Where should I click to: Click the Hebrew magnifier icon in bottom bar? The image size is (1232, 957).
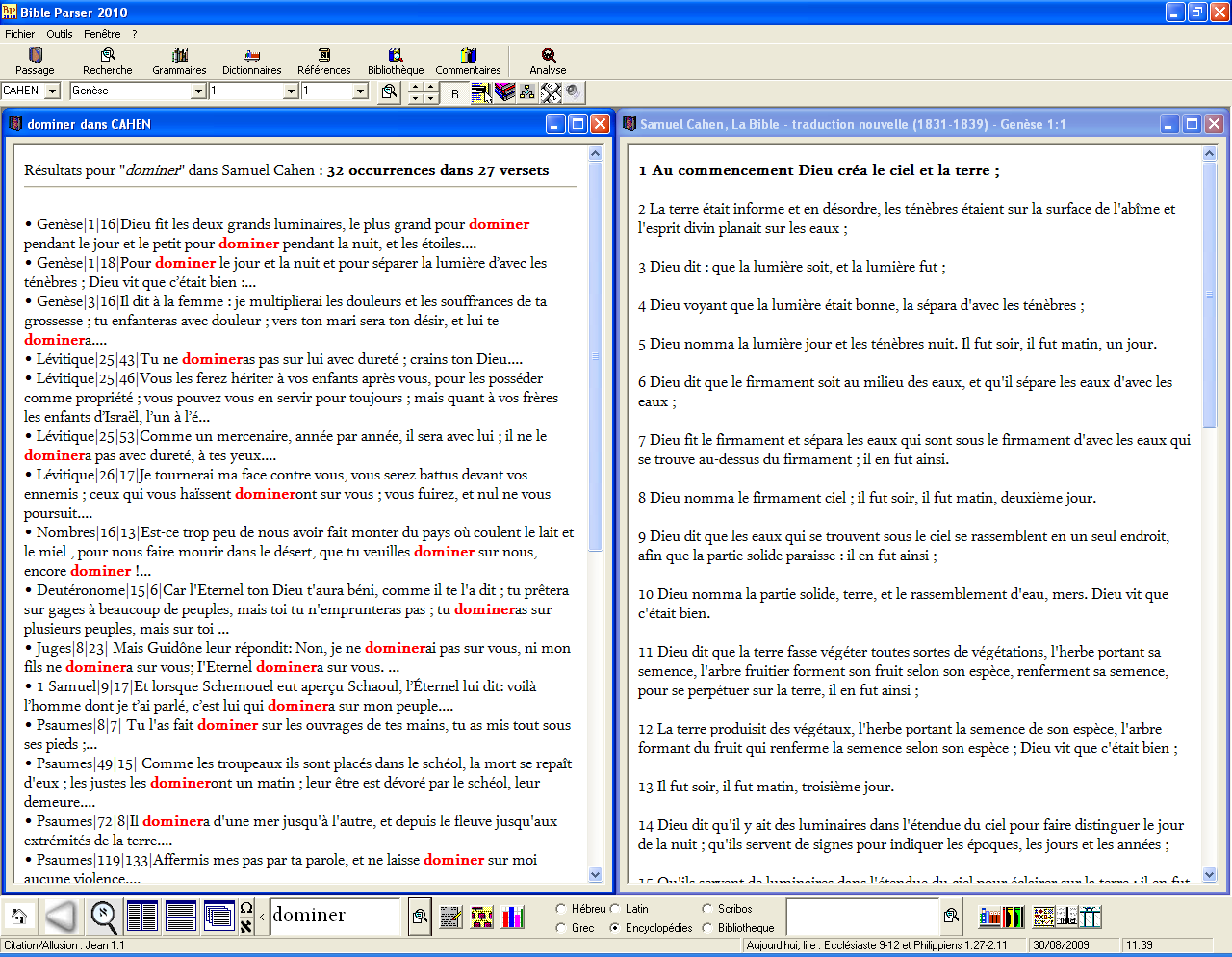(x=104, y=917)
